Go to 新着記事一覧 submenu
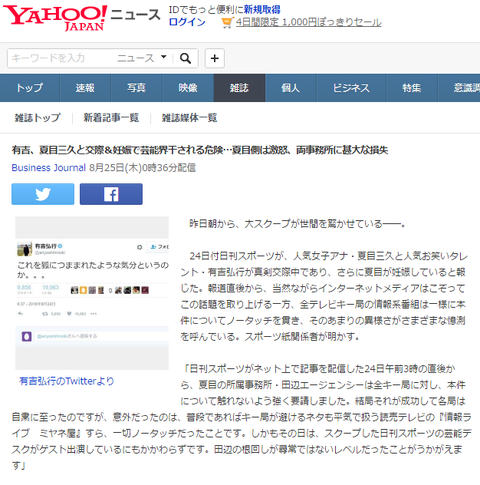 111,118
